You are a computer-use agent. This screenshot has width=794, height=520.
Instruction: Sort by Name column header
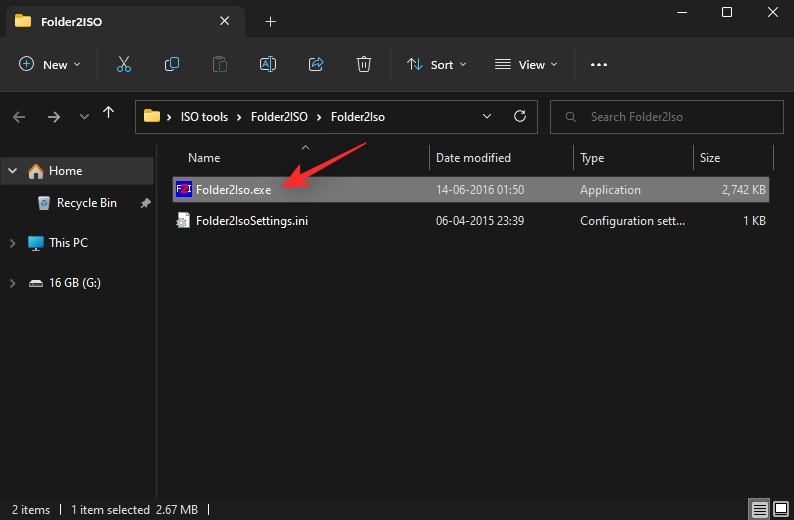(x=204, y=158)
